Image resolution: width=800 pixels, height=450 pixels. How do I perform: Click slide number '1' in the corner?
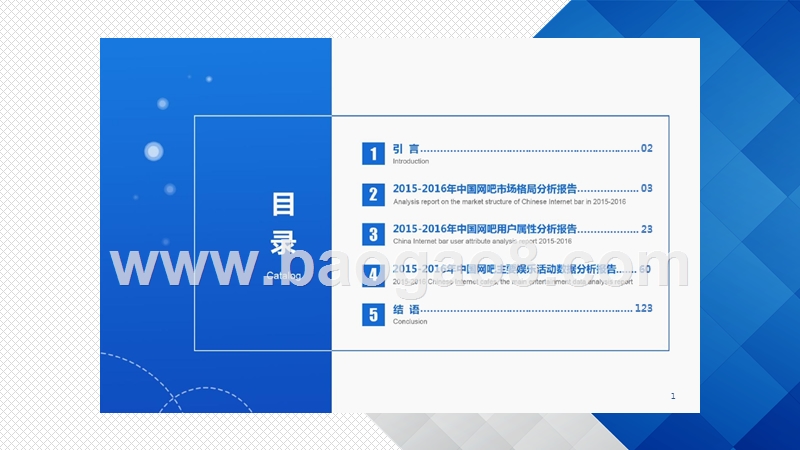tap(673, 396)
